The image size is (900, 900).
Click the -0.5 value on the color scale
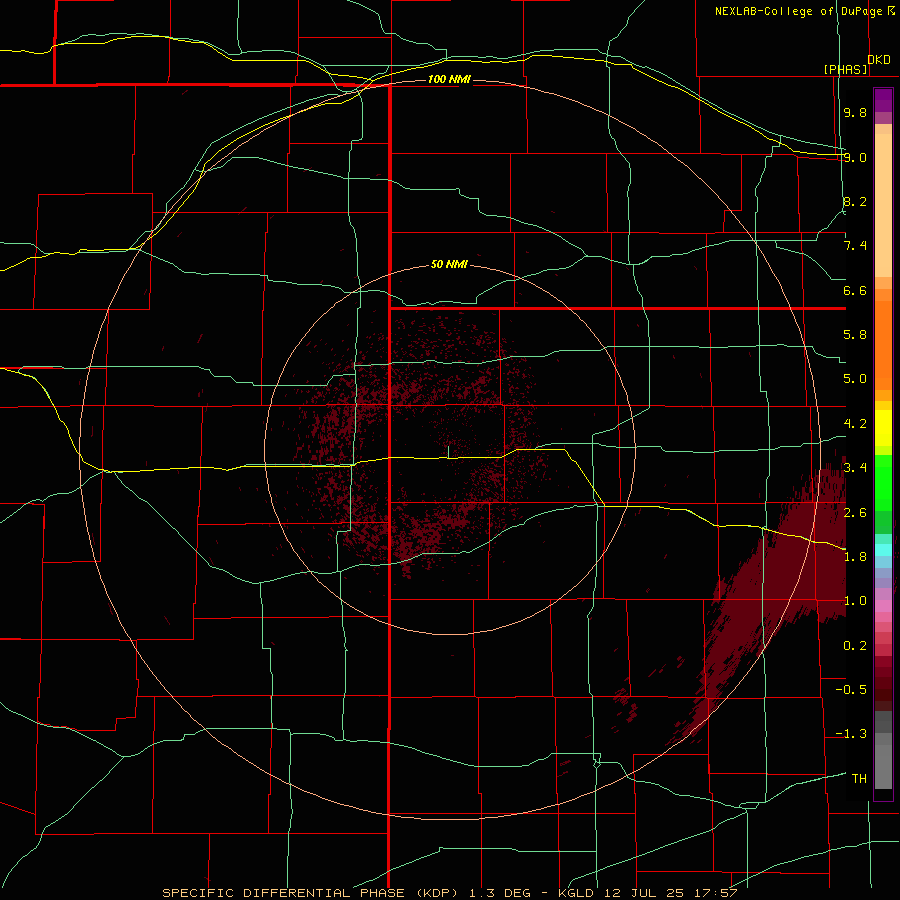coord(851,689)
